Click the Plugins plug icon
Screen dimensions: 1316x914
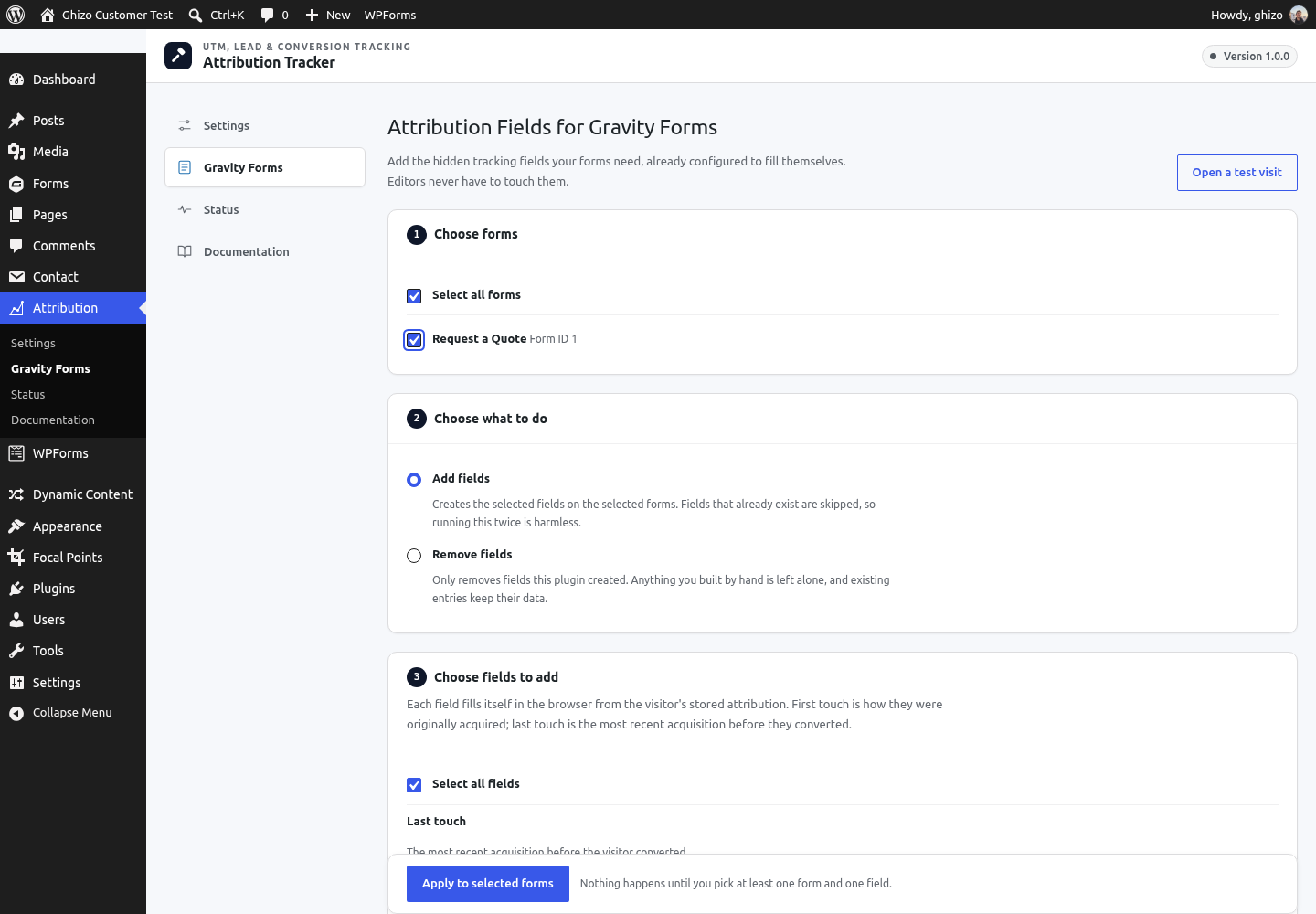pyautogui.click(x=16, y=589)
